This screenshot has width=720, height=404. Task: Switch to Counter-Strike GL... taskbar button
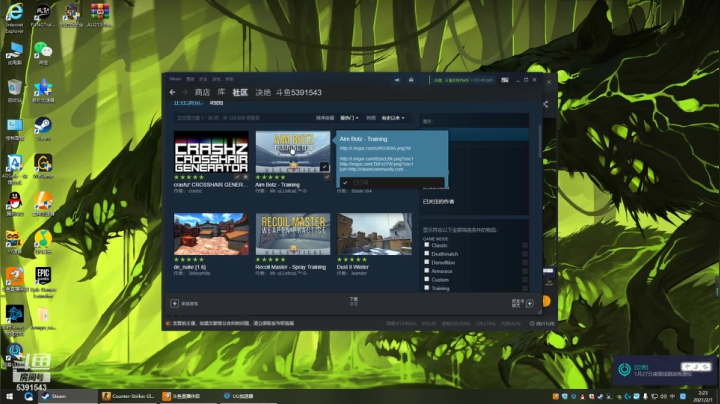coord(128,396)
